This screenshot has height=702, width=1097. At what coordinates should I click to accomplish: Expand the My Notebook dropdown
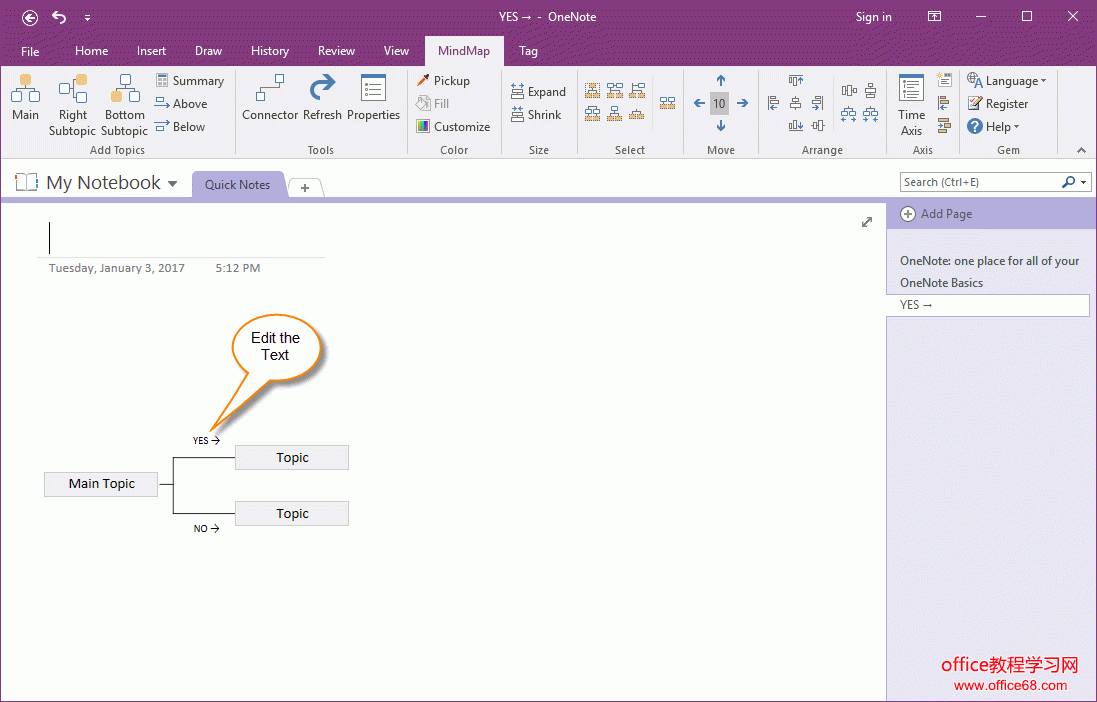173,184
